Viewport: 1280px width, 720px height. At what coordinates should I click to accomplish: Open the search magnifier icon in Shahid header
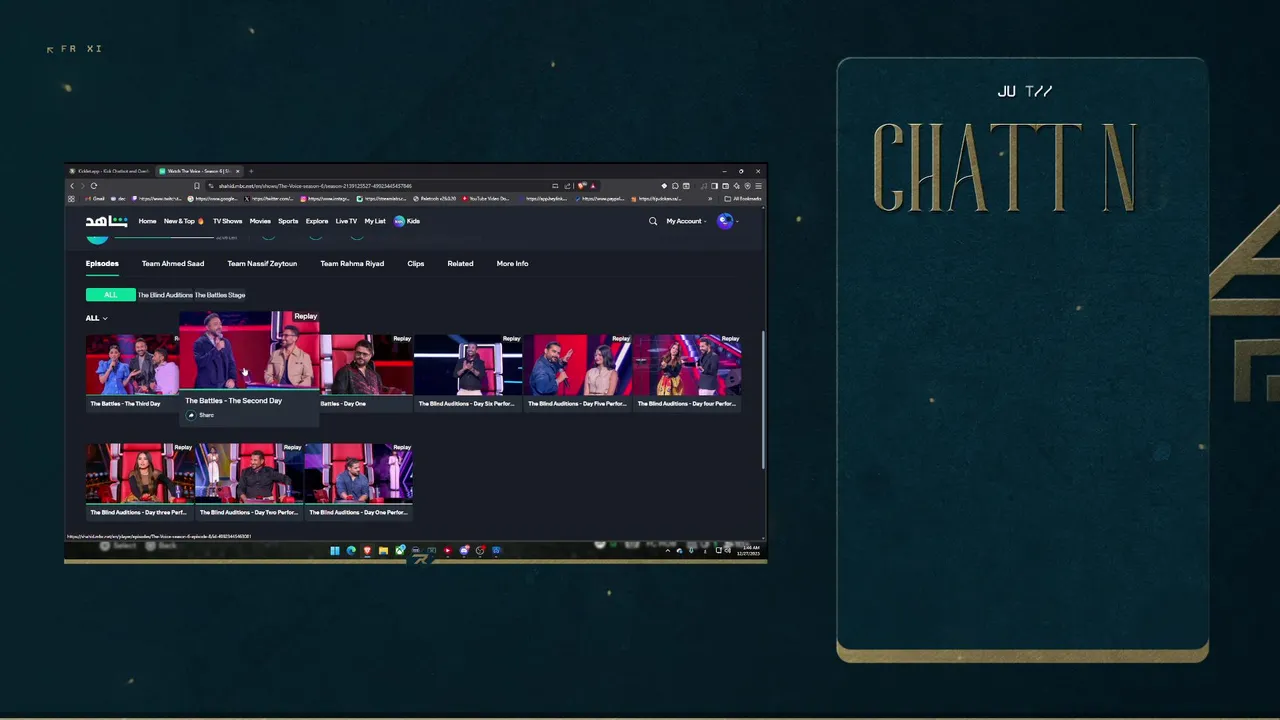pos(653,221)
